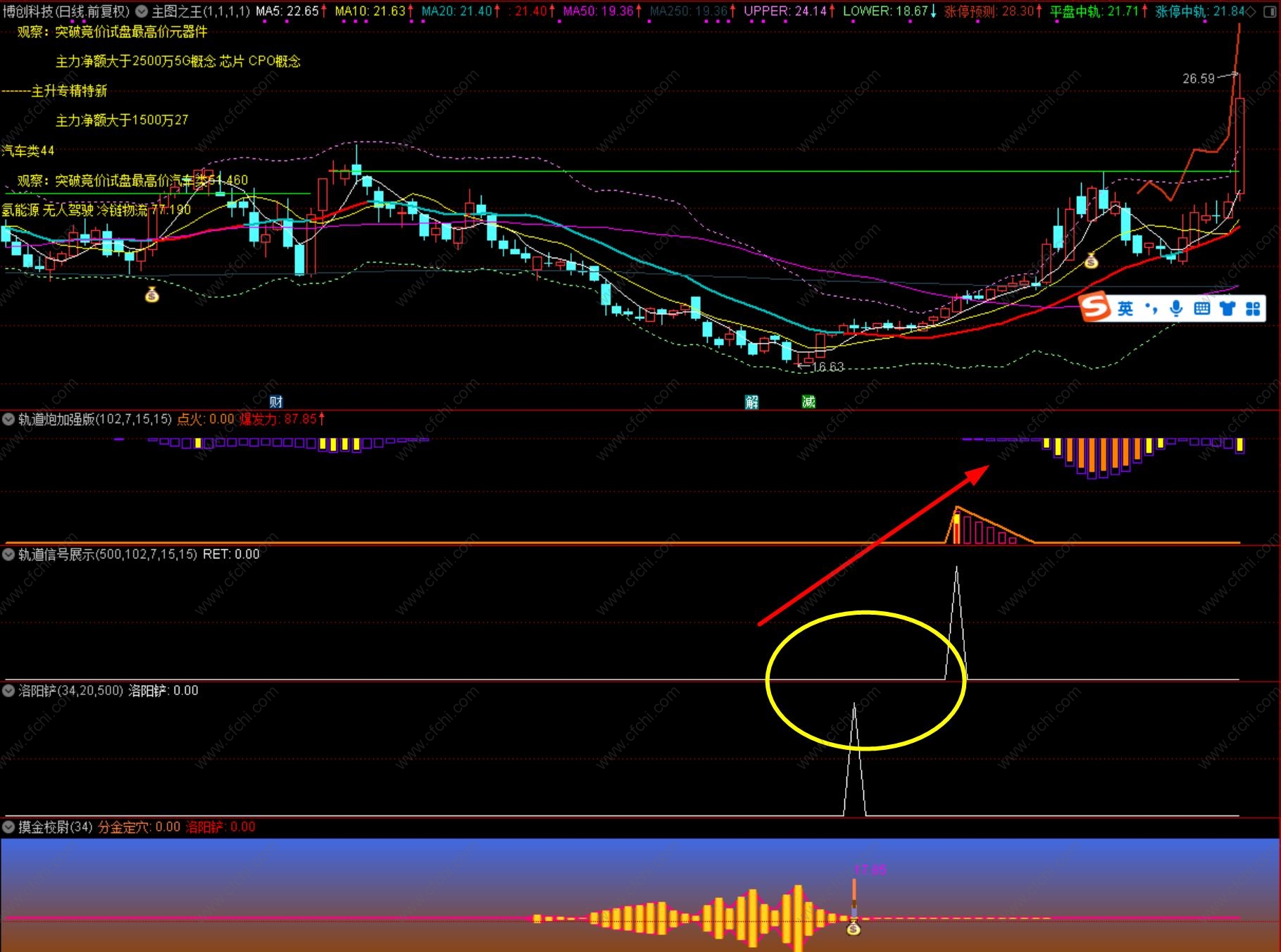This screenshot has width=1281, height=952.
Task: Click the 爆发力: 87.85 indicator value
Action: (x=278, y=420)
